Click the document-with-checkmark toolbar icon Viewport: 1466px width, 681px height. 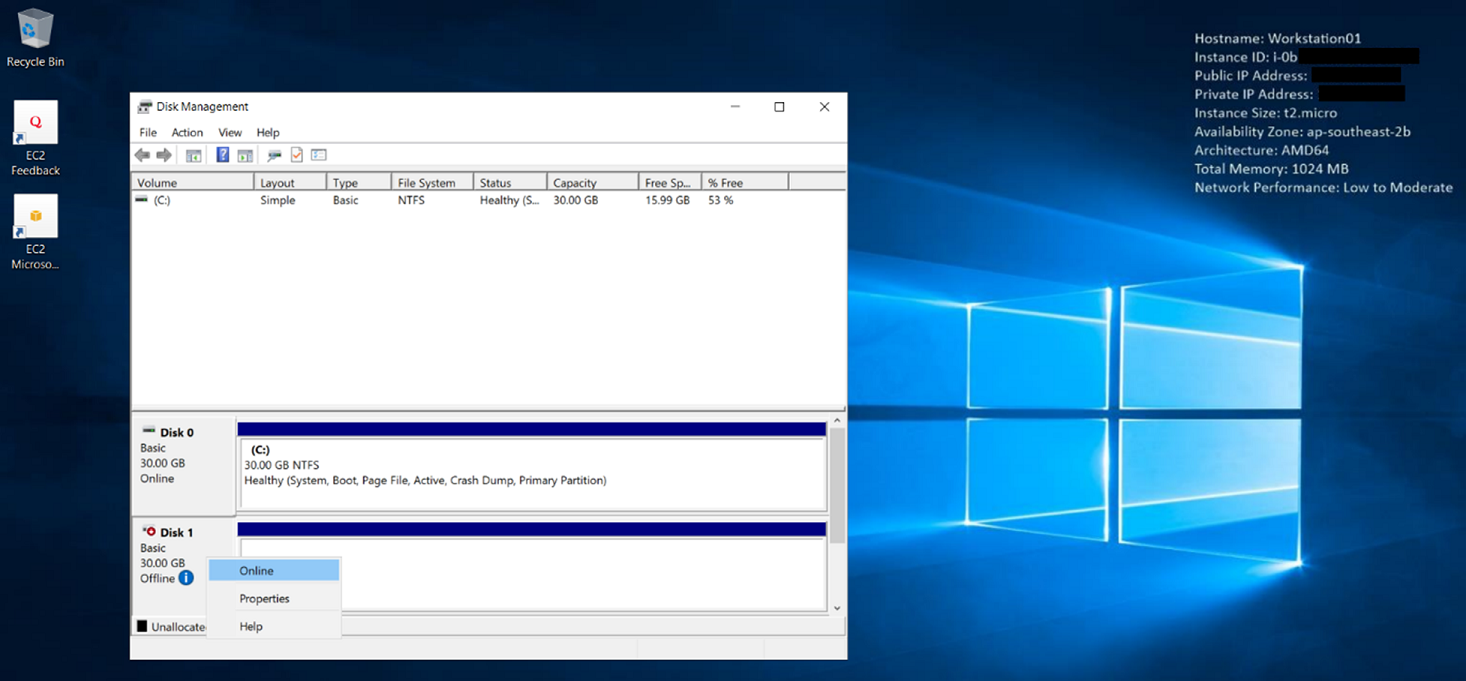point(297,155)
